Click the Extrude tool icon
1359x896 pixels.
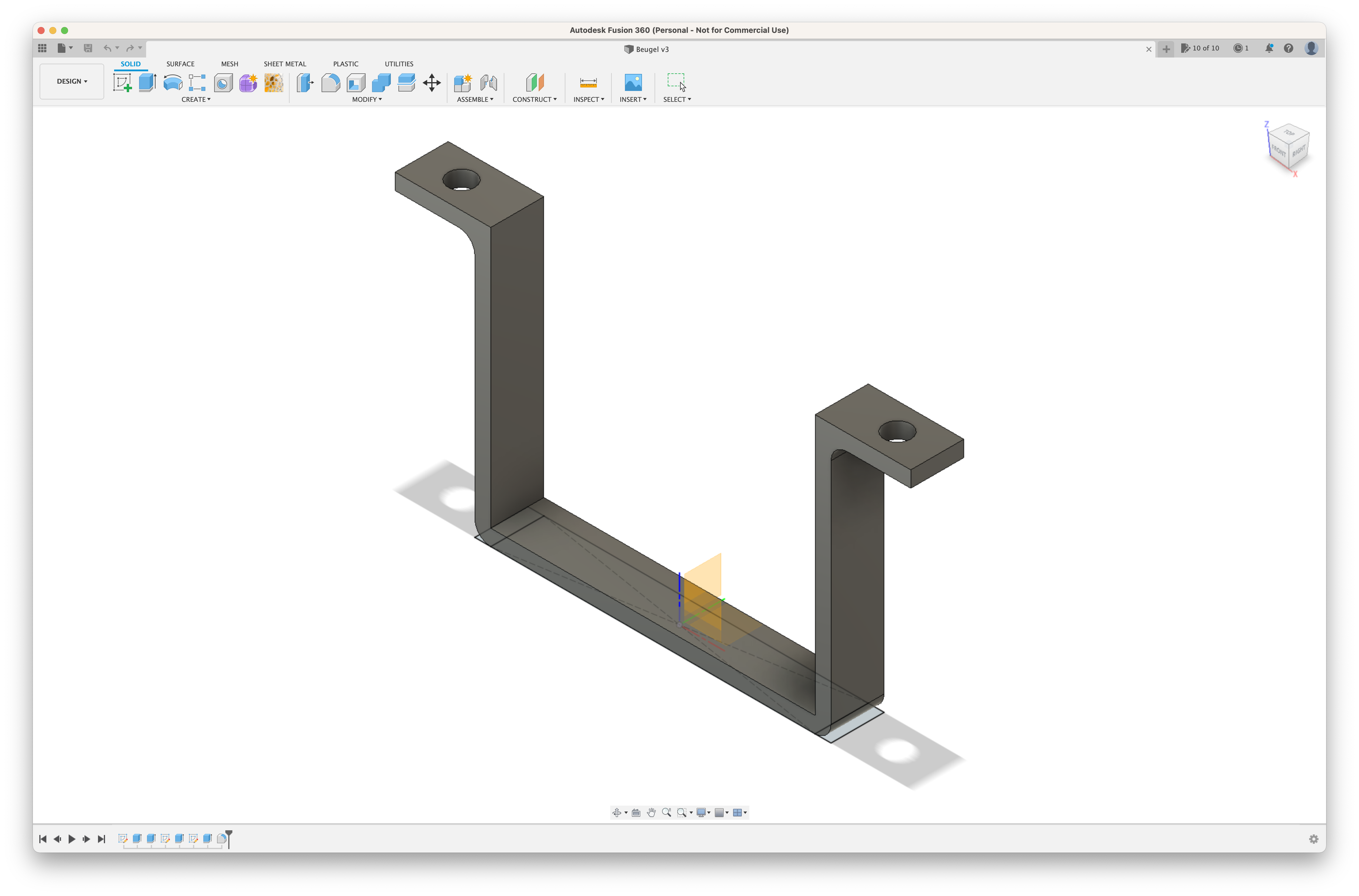[x=147, y=83]
